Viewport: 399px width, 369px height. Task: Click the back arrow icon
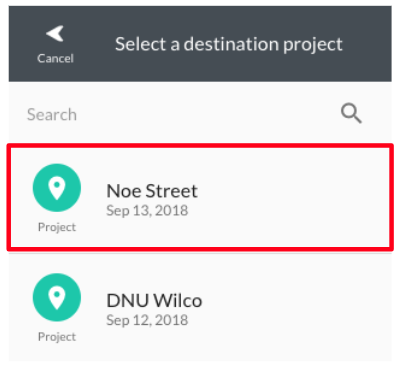55,34
